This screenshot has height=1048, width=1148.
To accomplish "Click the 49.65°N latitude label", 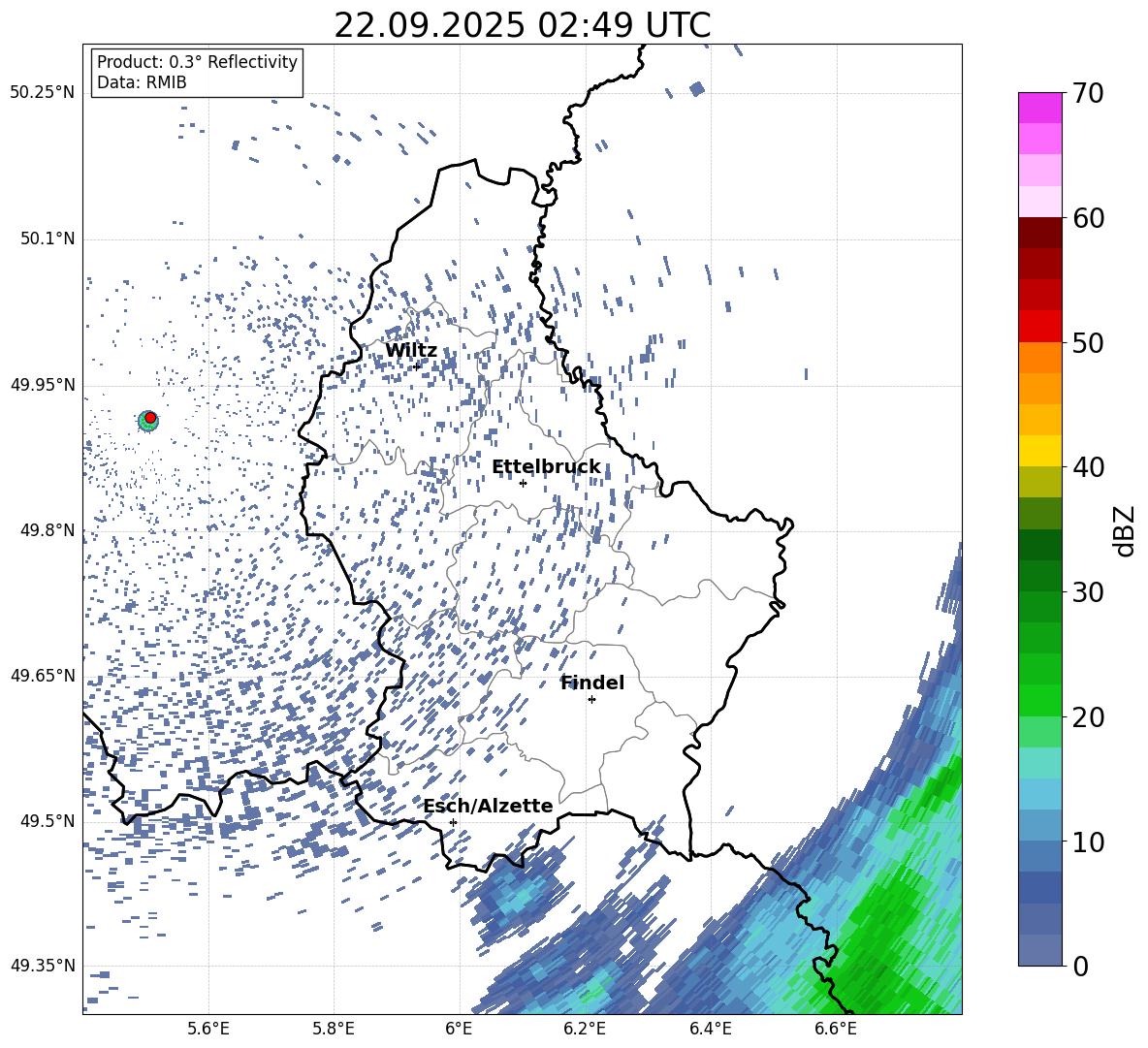I will point(43,675).
